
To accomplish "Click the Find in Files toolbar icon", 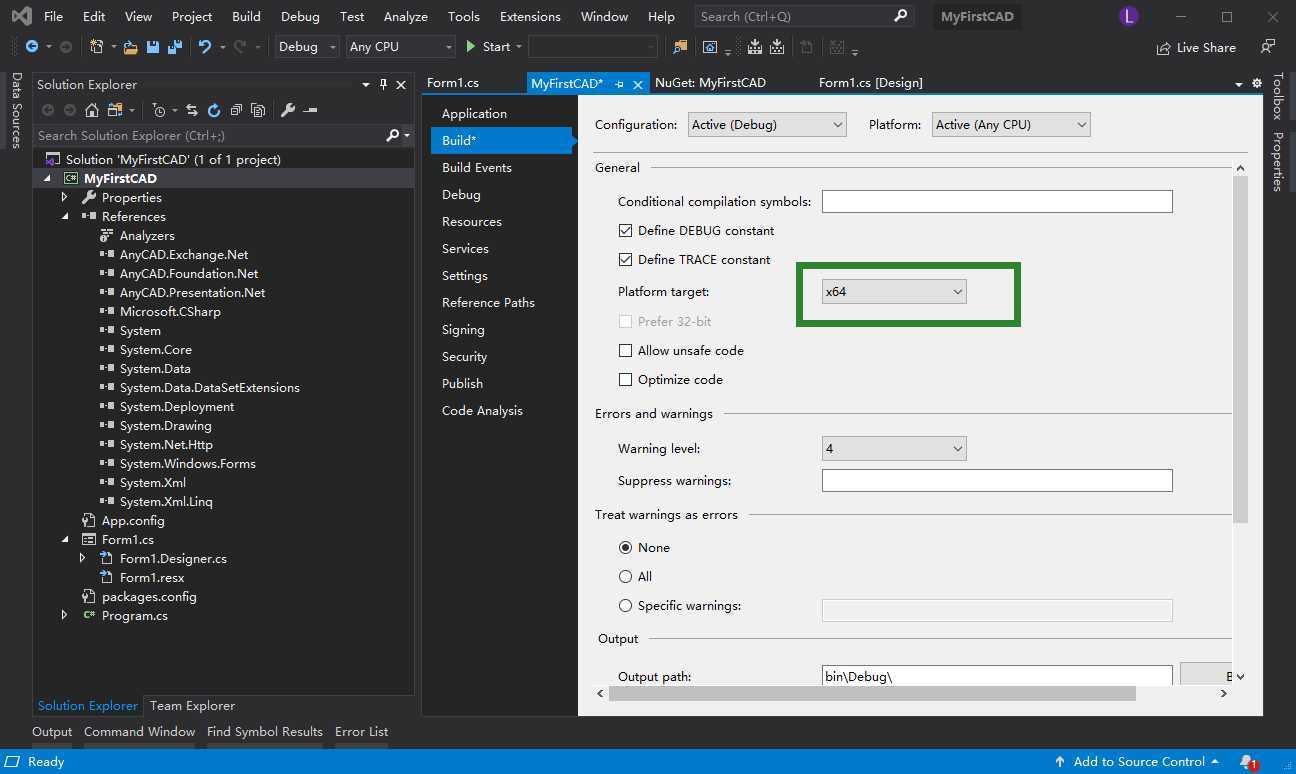I will (680, 47).
